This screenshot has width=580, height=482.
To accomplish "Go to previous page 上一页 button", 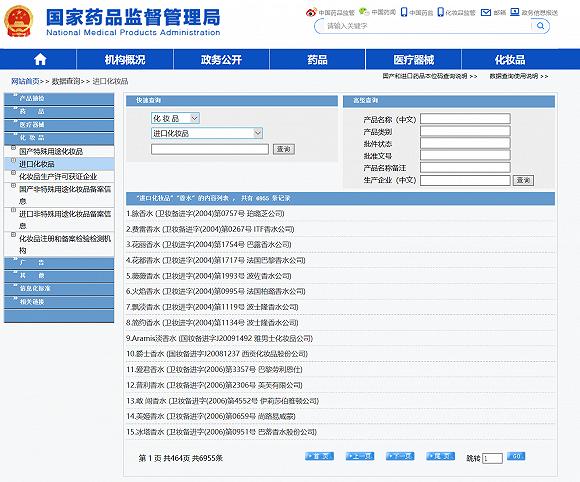I will (360, 456).
